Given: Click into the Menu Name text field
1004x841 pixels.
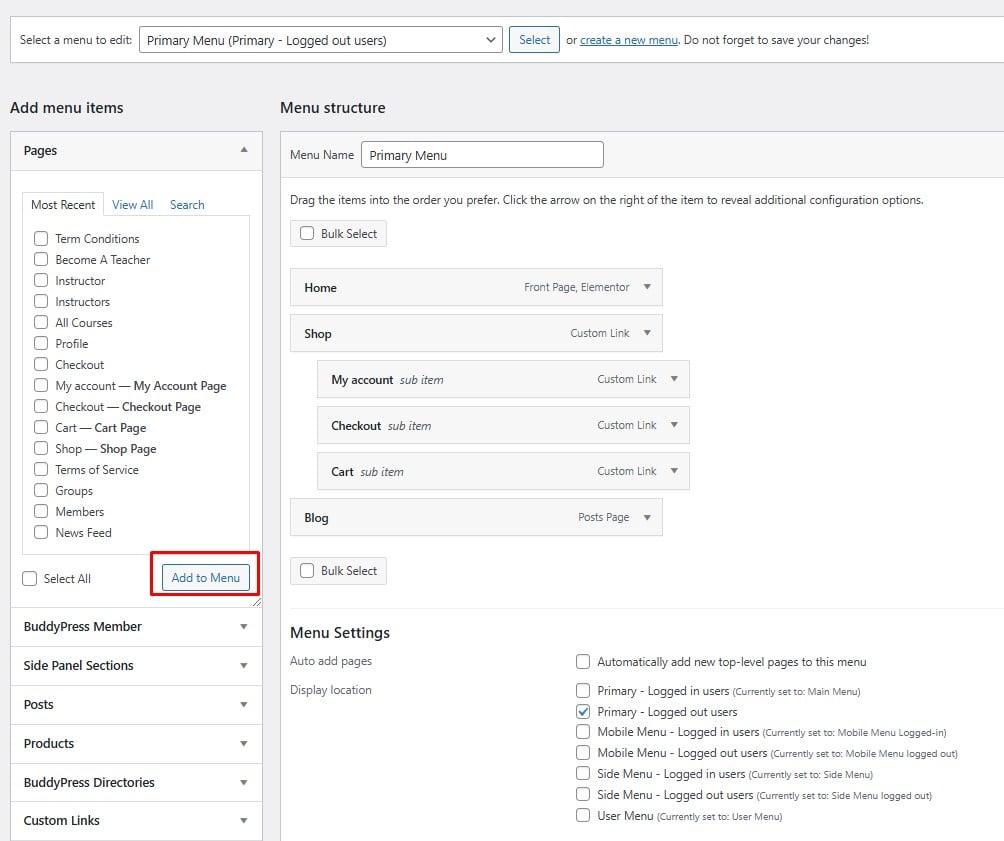Looking at the screenshot, I should [x=482, y=155].
